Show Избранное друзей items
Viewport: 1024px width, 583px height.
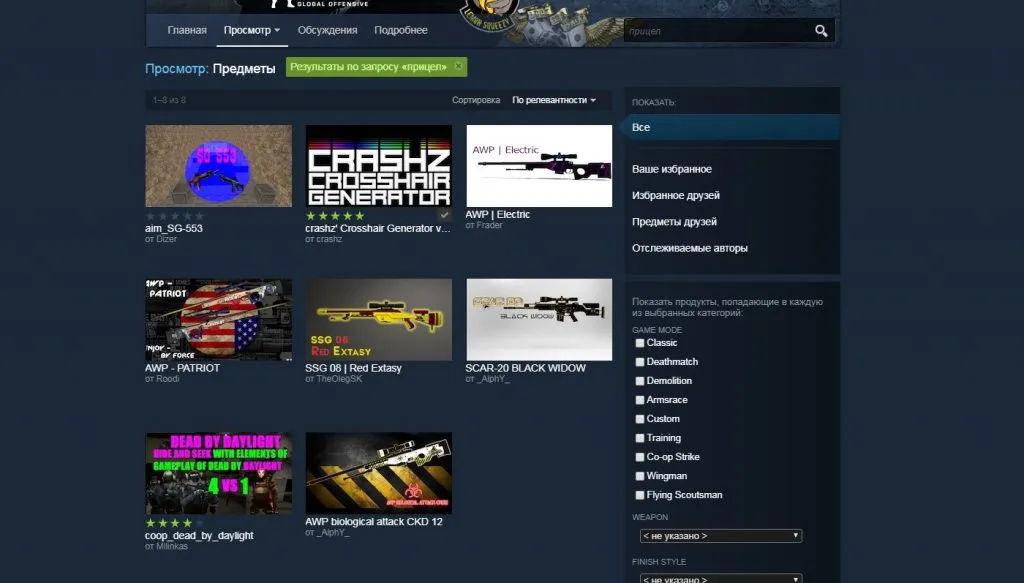point(675,195)
